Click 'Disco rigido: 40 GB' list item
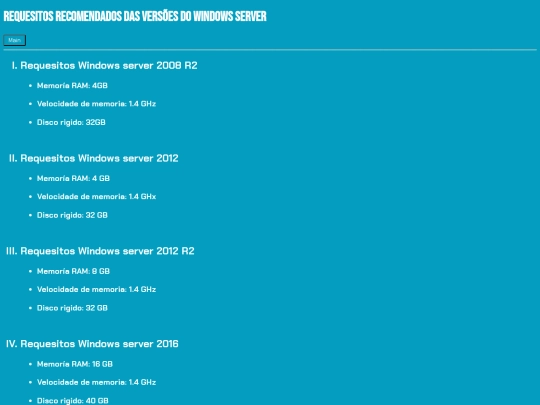540x405 pixels. tap(73, 401)
